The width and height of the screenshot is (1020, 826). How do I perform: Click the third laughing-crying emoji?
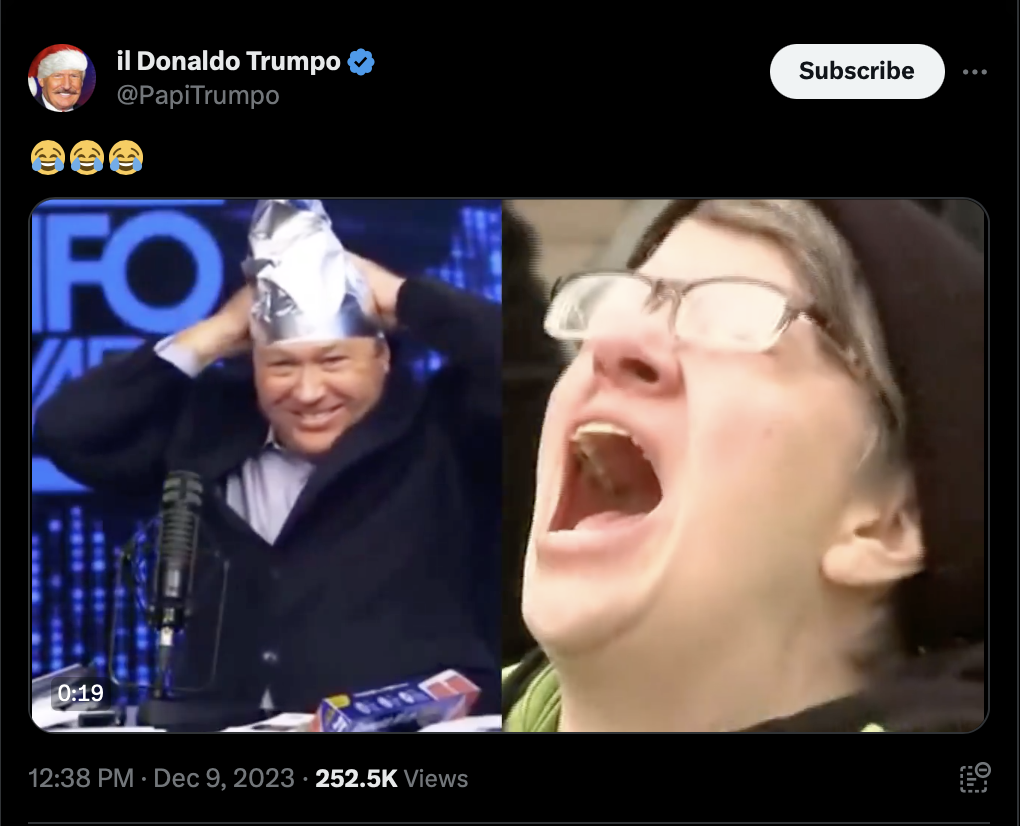[x=126, y=157]
